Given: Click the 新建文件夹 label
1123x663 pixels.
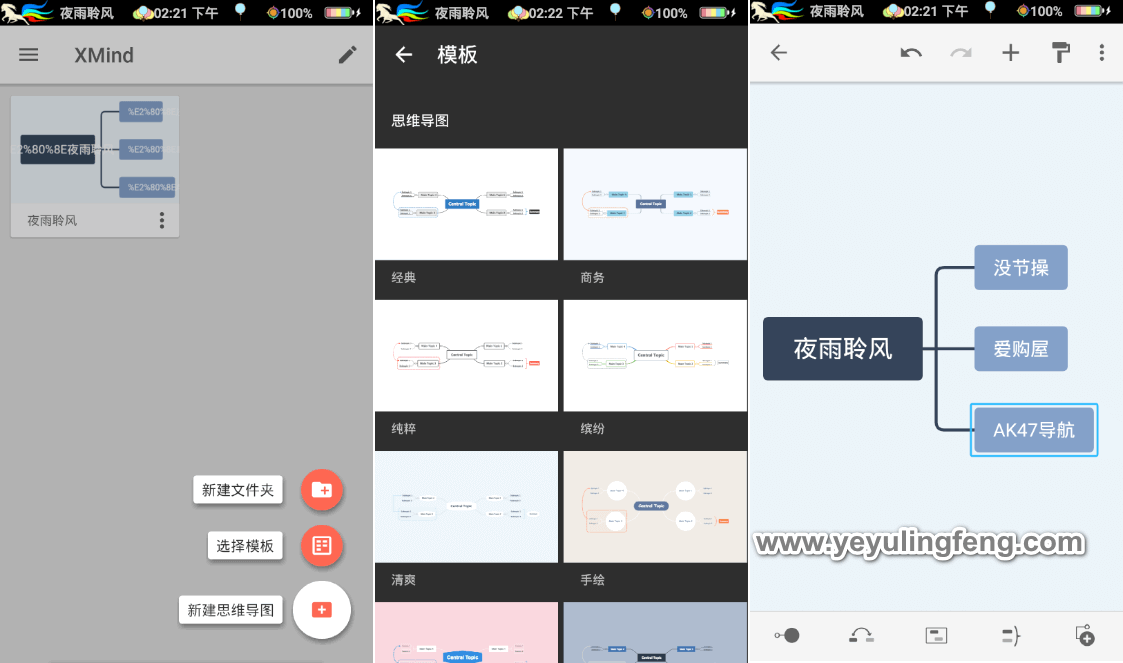Looking at the screenshot, I should click(238, 490).
